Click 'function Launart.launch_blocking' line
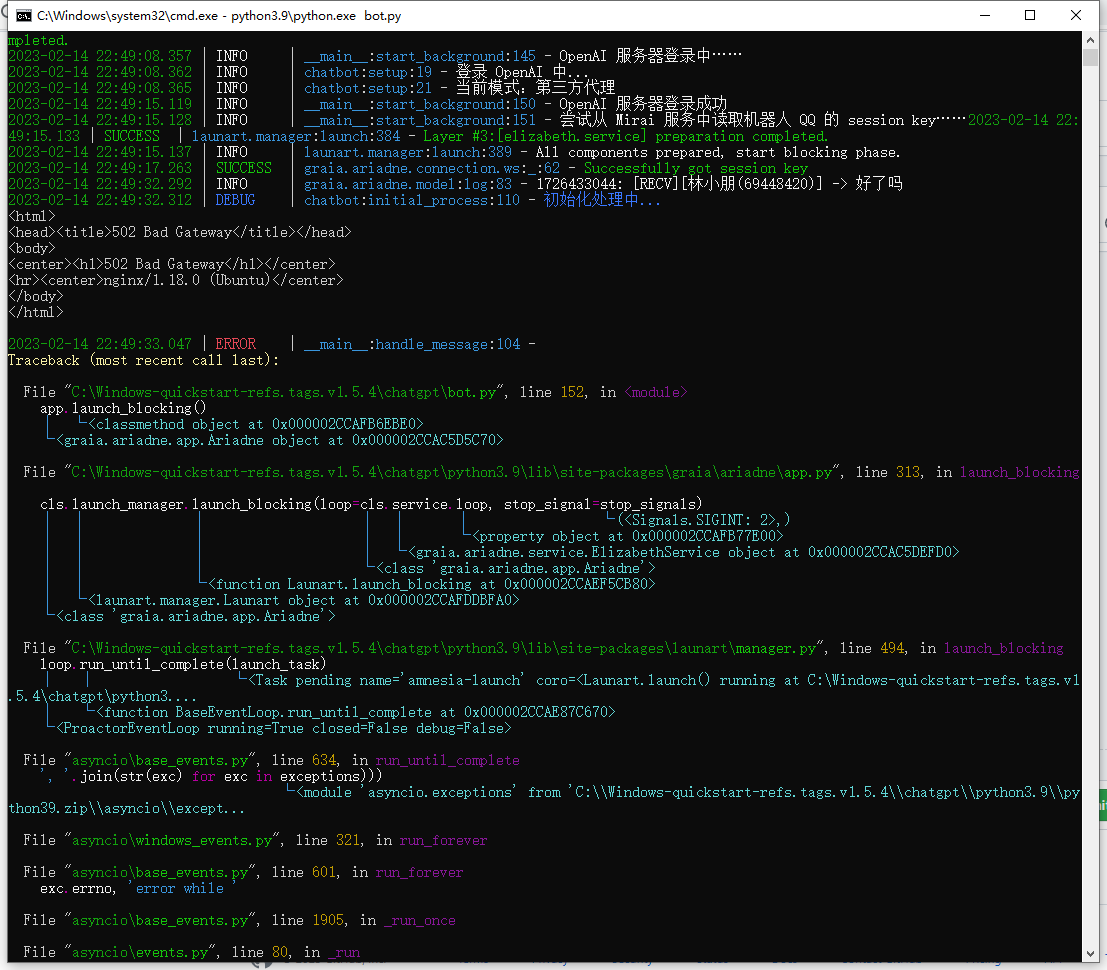 431,584
